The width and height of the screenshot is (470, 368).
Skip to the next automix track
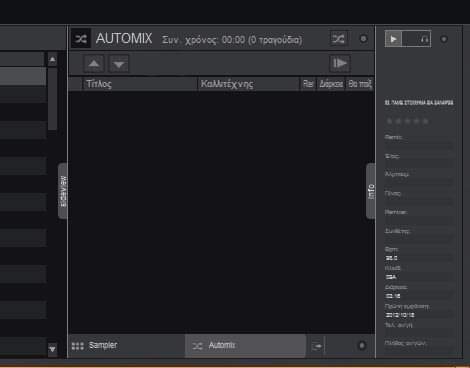tap(340, 63)
